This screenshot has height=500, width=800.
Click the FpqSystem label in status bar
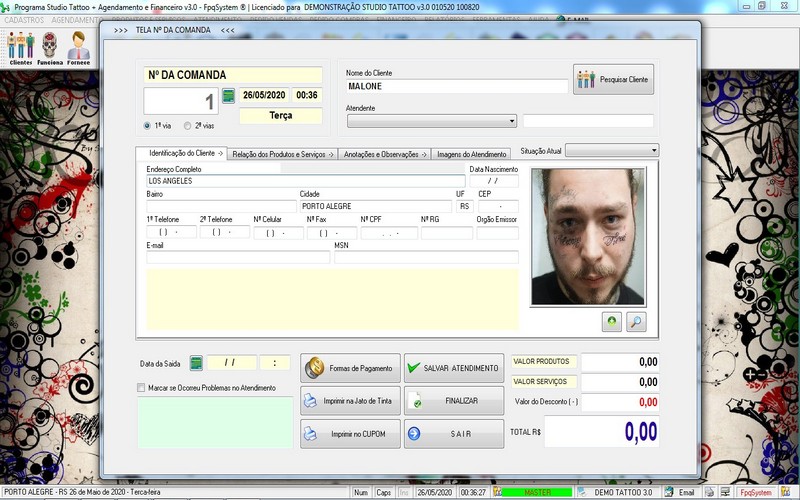click(756, 492)
